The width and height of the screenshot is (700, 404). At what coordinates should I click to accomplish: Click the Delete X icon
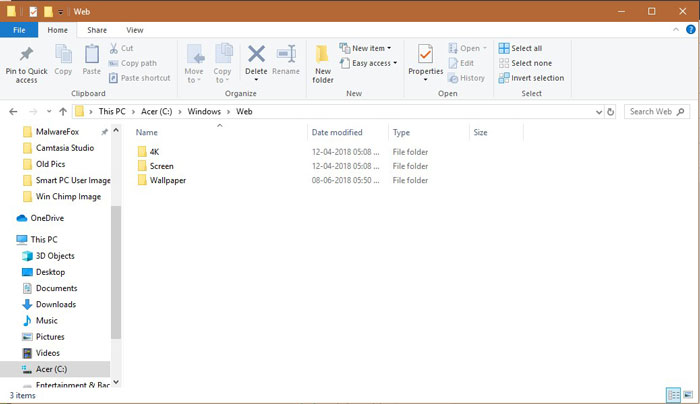click(256, 54)
